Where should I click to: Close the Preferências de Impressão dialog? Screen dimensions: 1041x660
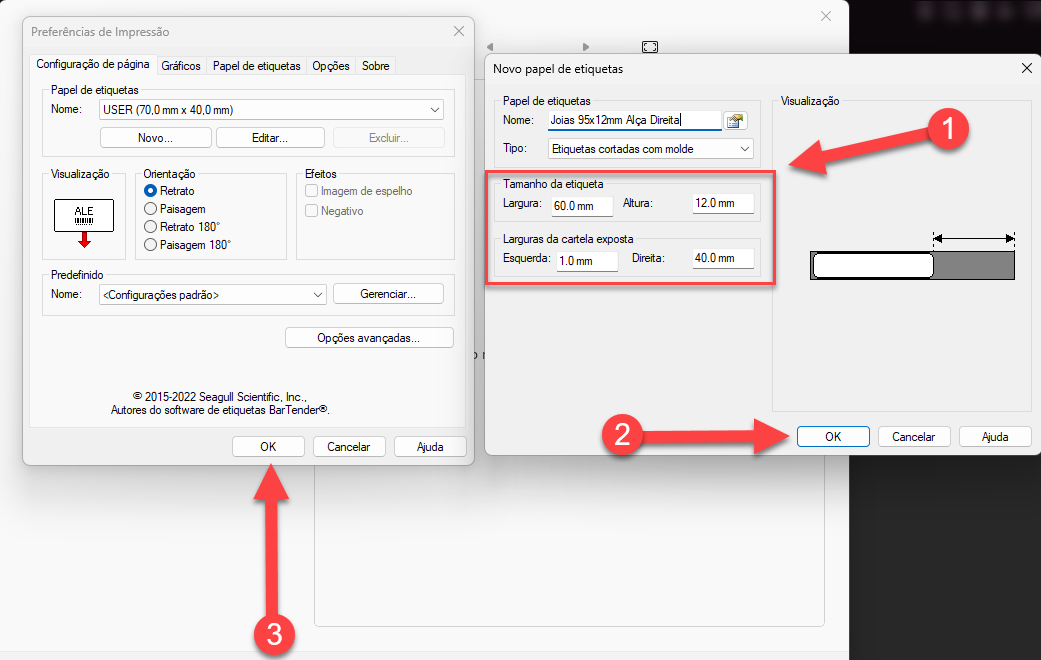459,31
